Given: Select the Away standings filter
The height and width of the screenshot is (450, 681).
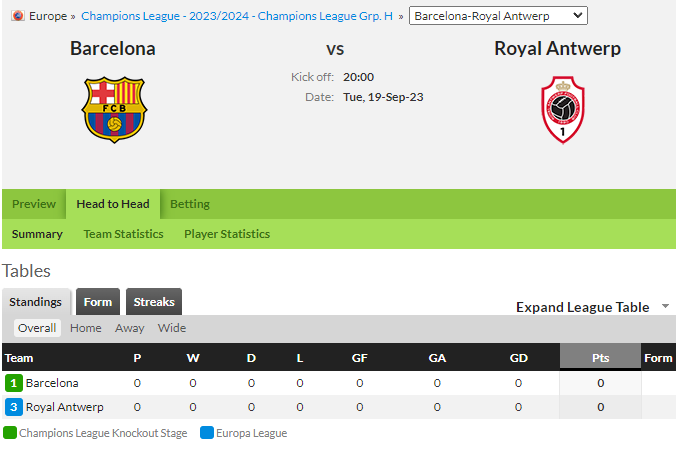Looking at the screenshot, I should [129, 328].
